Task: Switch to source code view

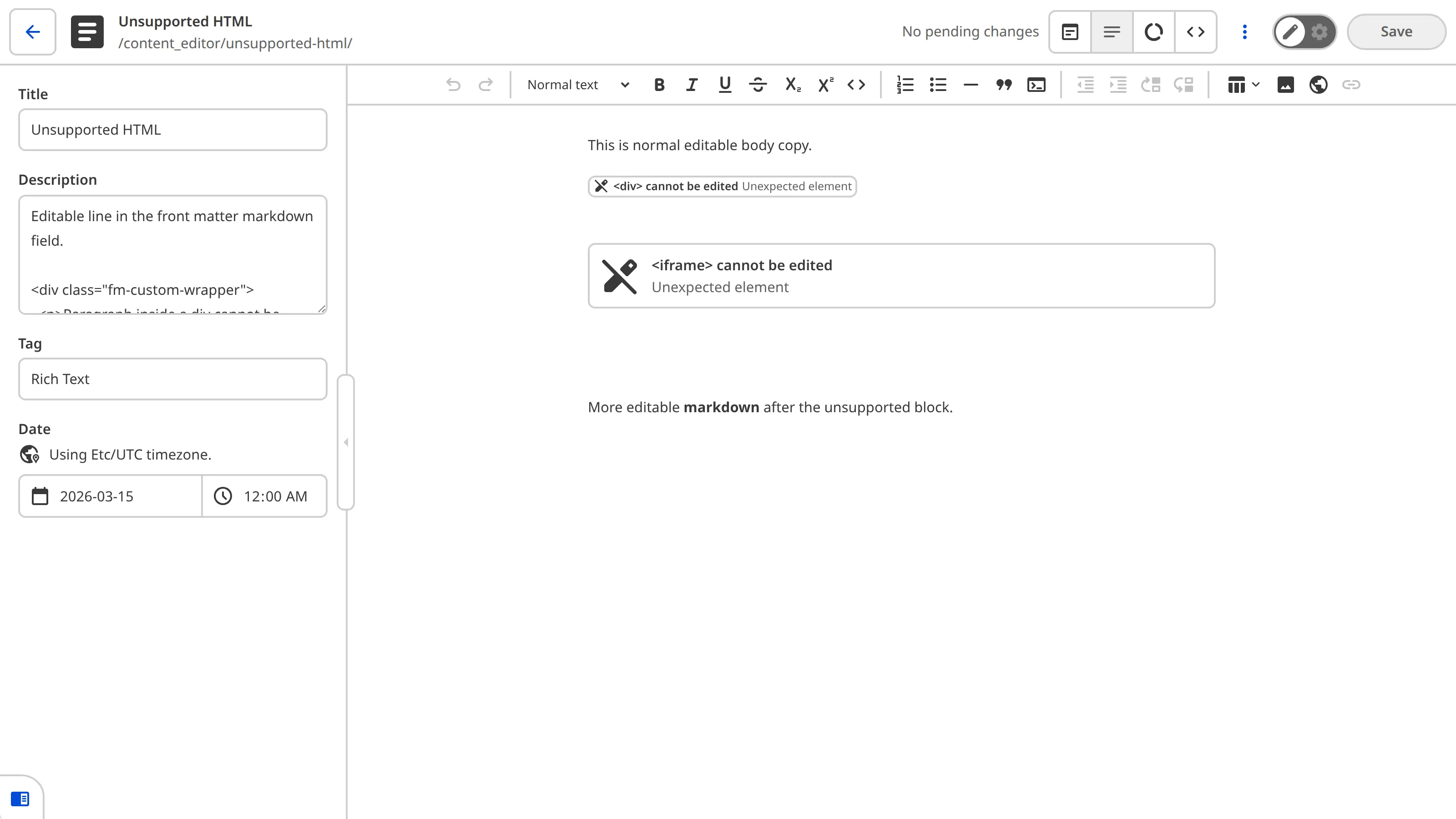Action: [x=1195, y=32]
